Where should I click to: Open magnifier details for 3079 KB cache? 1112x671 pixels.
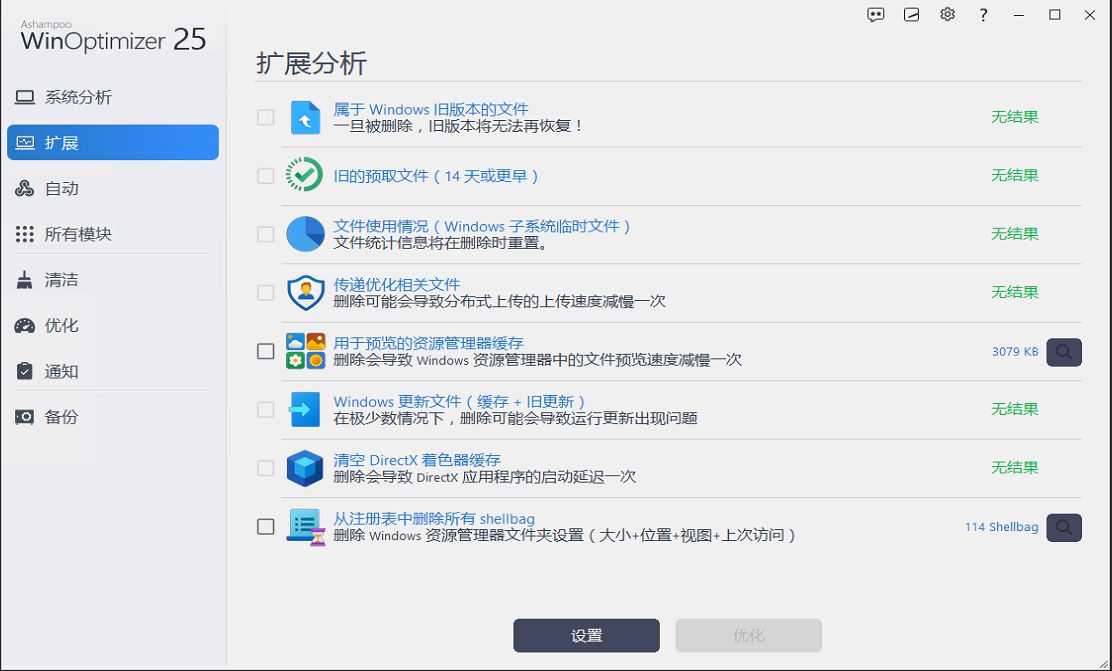[x=1064, y=352]
